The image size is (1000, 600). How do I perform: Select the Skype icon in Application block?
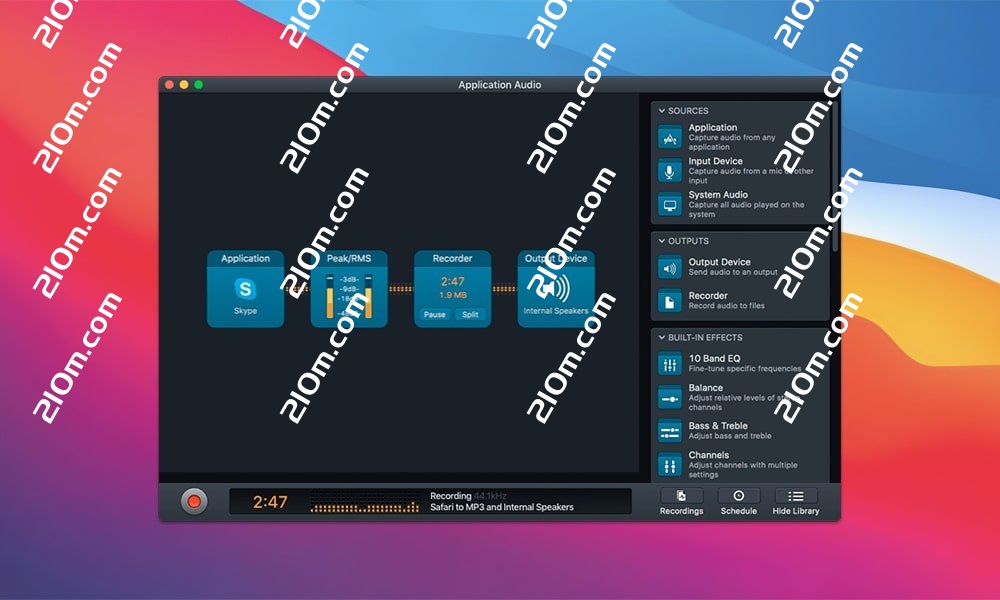[x=245, y=289]
